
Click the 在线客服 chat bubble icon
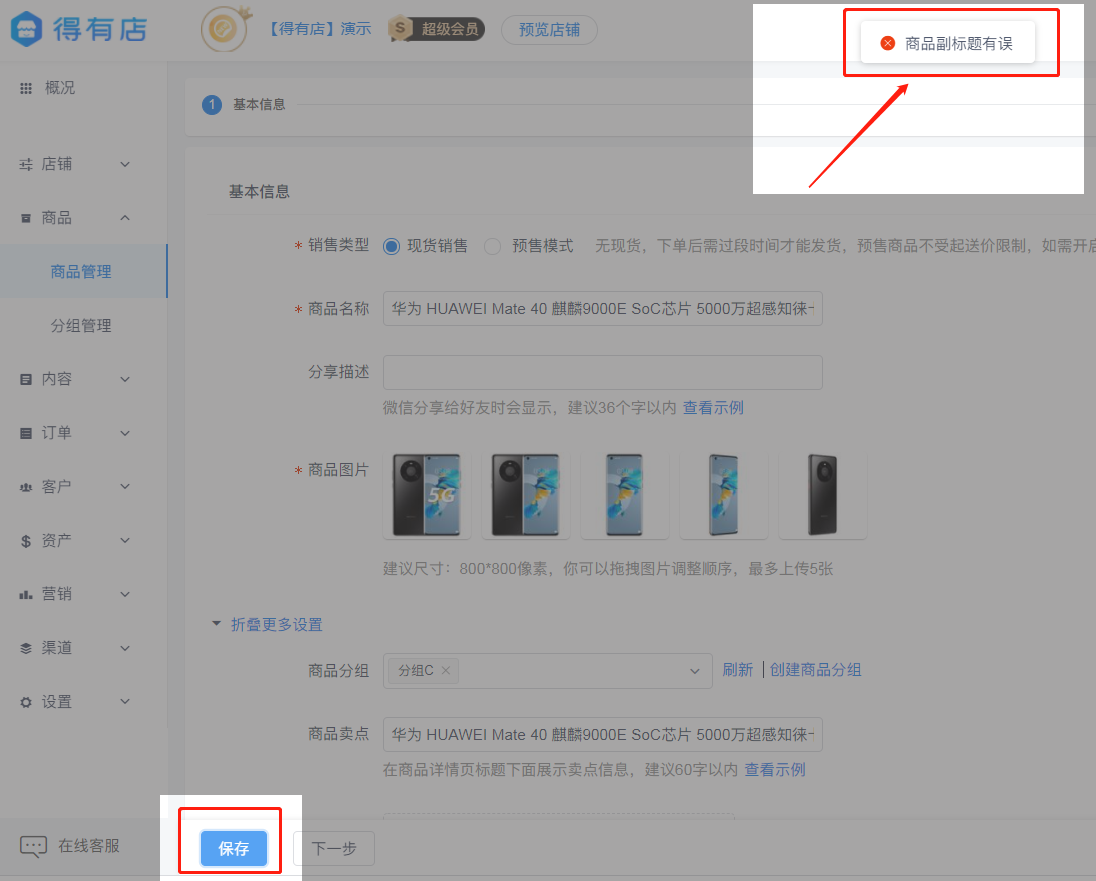[33, 847]
